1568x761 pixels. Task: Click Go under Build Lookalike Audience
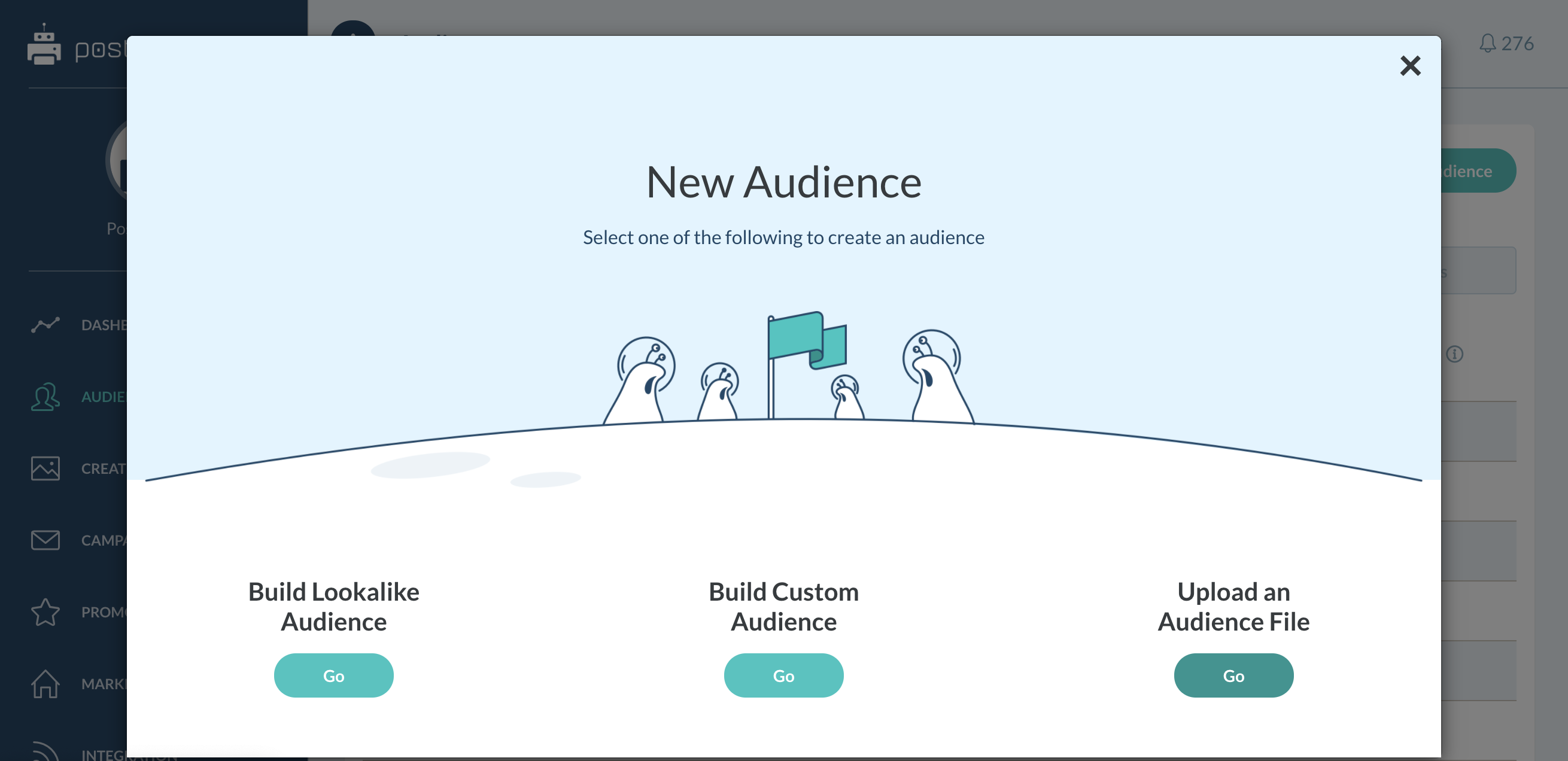[333, 675]
